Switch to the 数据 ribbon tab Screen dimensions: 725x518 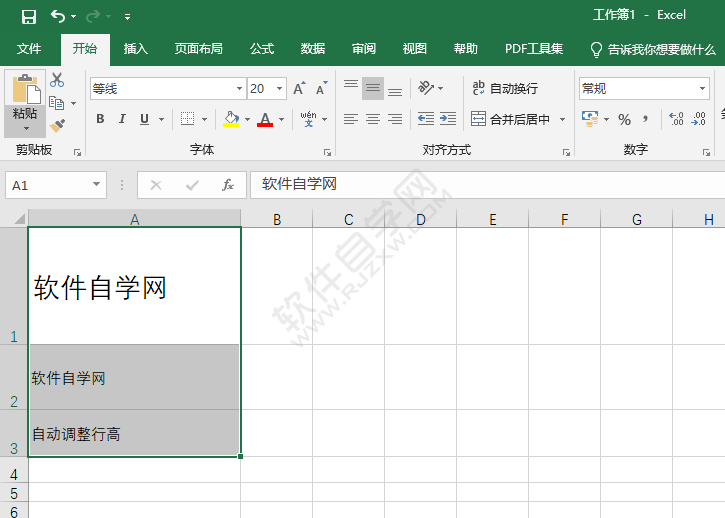click(x=313, y=49)
